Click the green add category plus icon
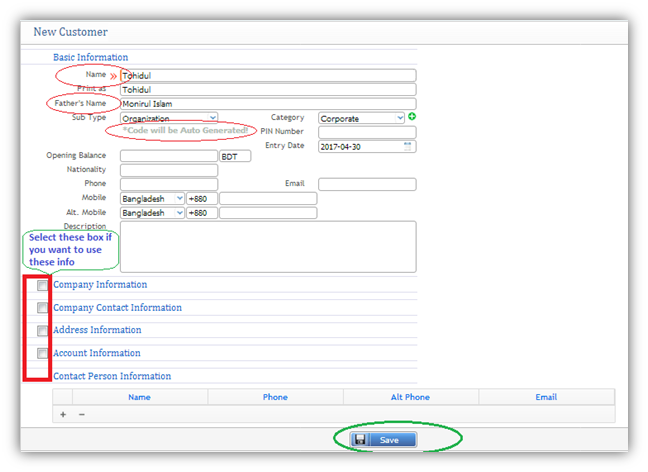Screen dimensions: 648x472 412,117
